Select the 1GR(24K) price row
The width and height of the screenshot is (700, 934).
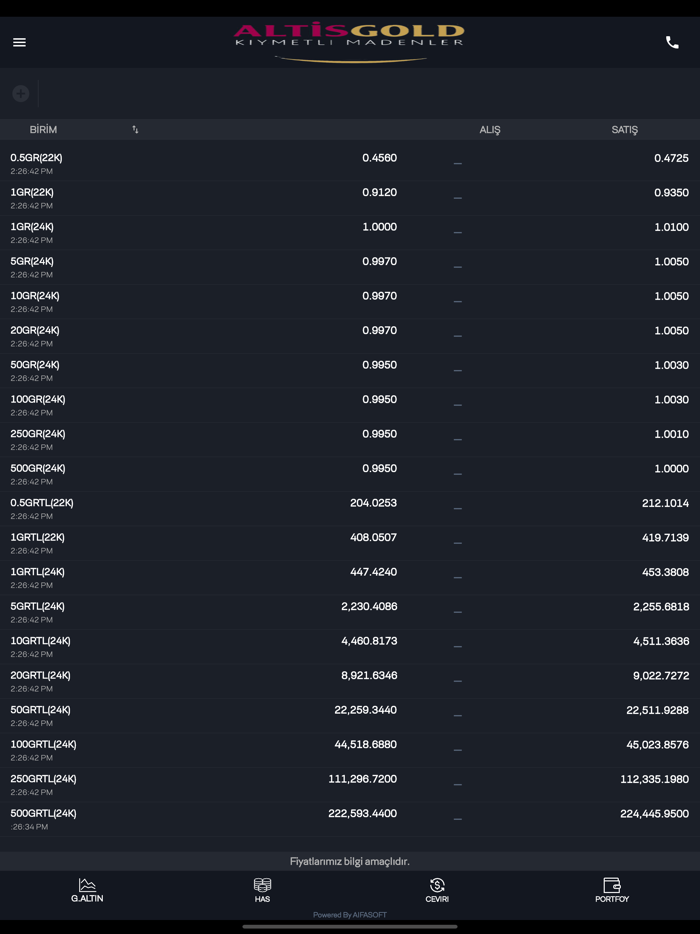[x=350, y=232]
